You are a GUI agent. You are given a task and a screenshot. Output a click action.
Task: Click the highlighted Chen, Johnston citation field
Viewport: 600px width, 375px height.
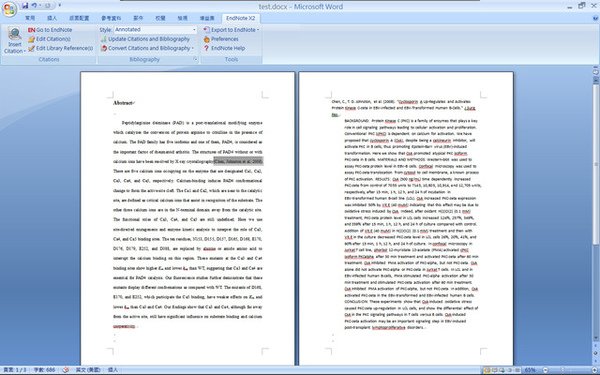(238, 161)
